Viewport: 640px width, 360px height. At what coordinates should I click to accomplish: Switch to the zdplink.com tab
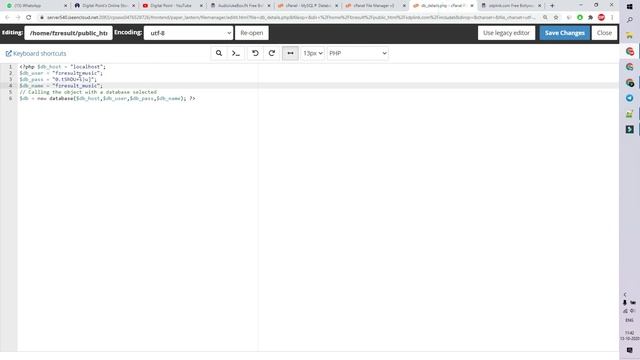(511, 6)
